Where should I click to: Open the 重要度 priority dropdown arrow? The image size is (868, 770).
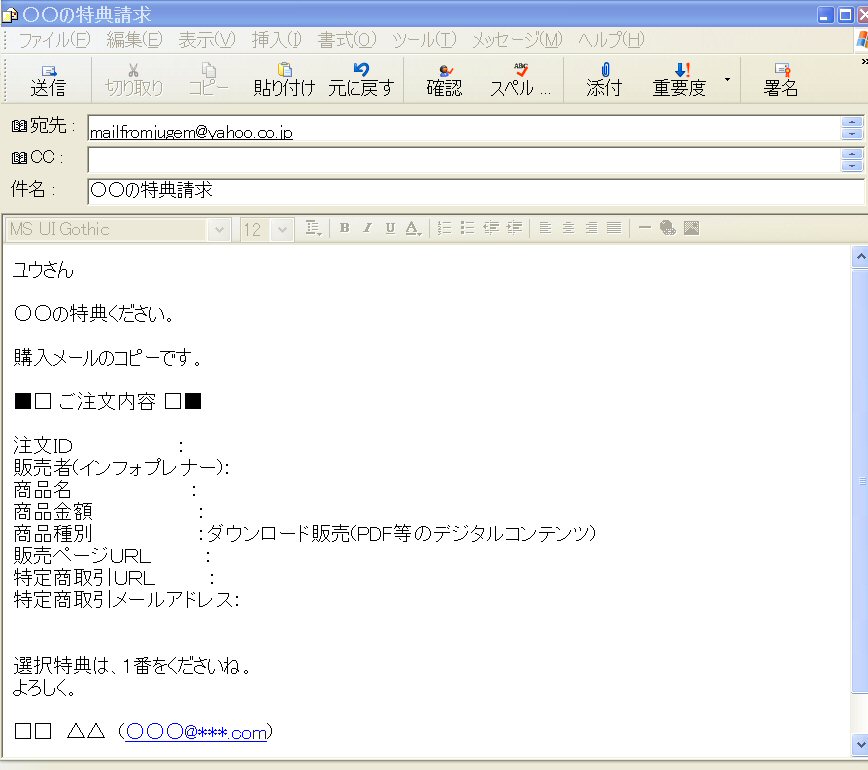click(727, 80)
